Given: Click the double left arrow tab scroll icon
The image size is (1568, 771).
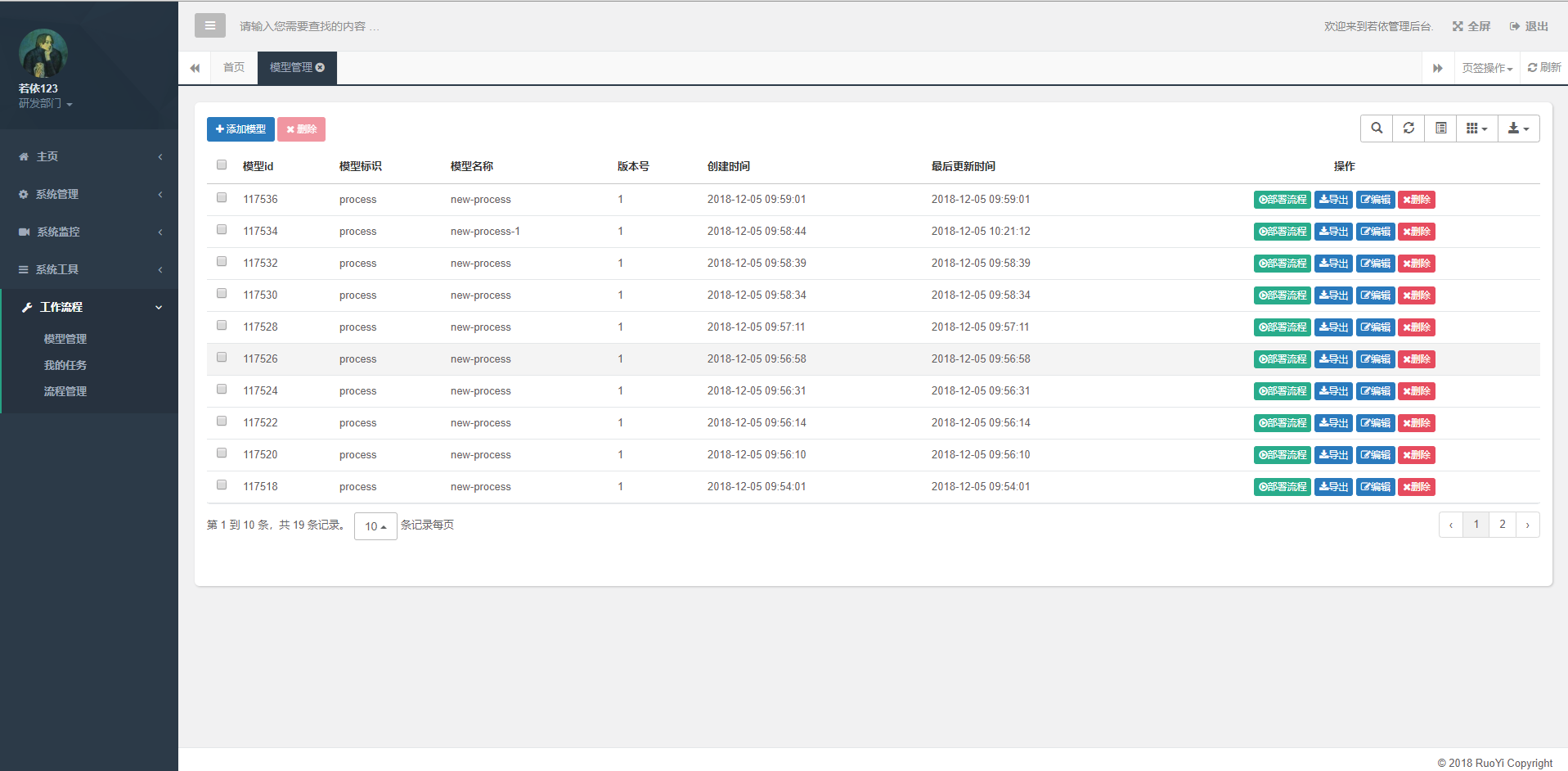Looking at the screenshot, I should [x=195, y=68].
